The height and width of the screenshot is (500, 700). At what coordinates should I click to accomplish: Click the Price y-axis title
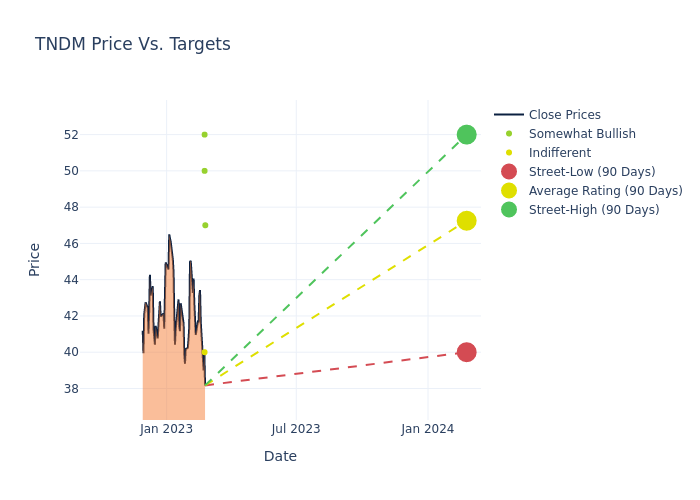35,259
